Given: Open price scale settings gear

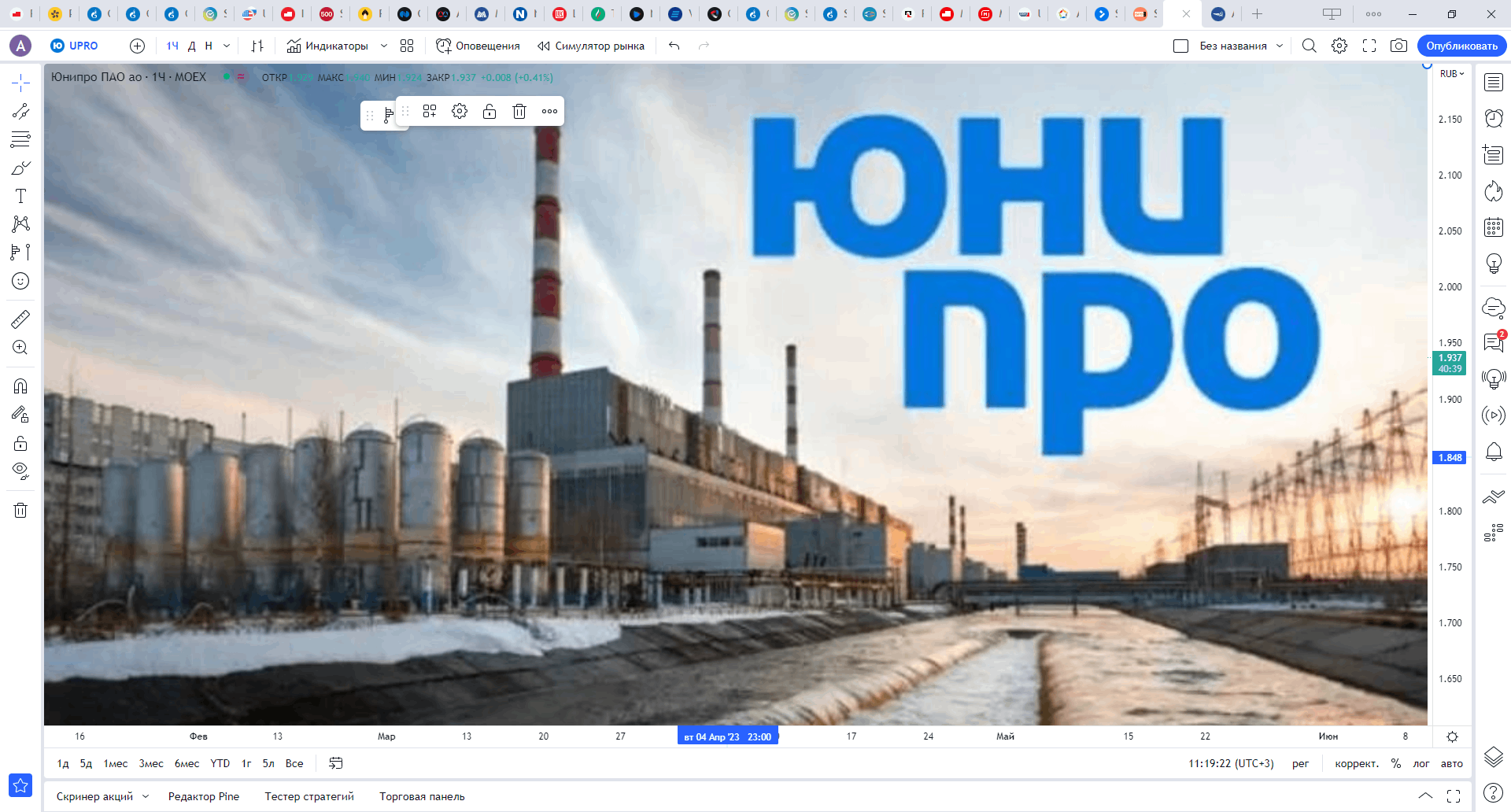Looking at the screenshot, I should [1452, 736].
